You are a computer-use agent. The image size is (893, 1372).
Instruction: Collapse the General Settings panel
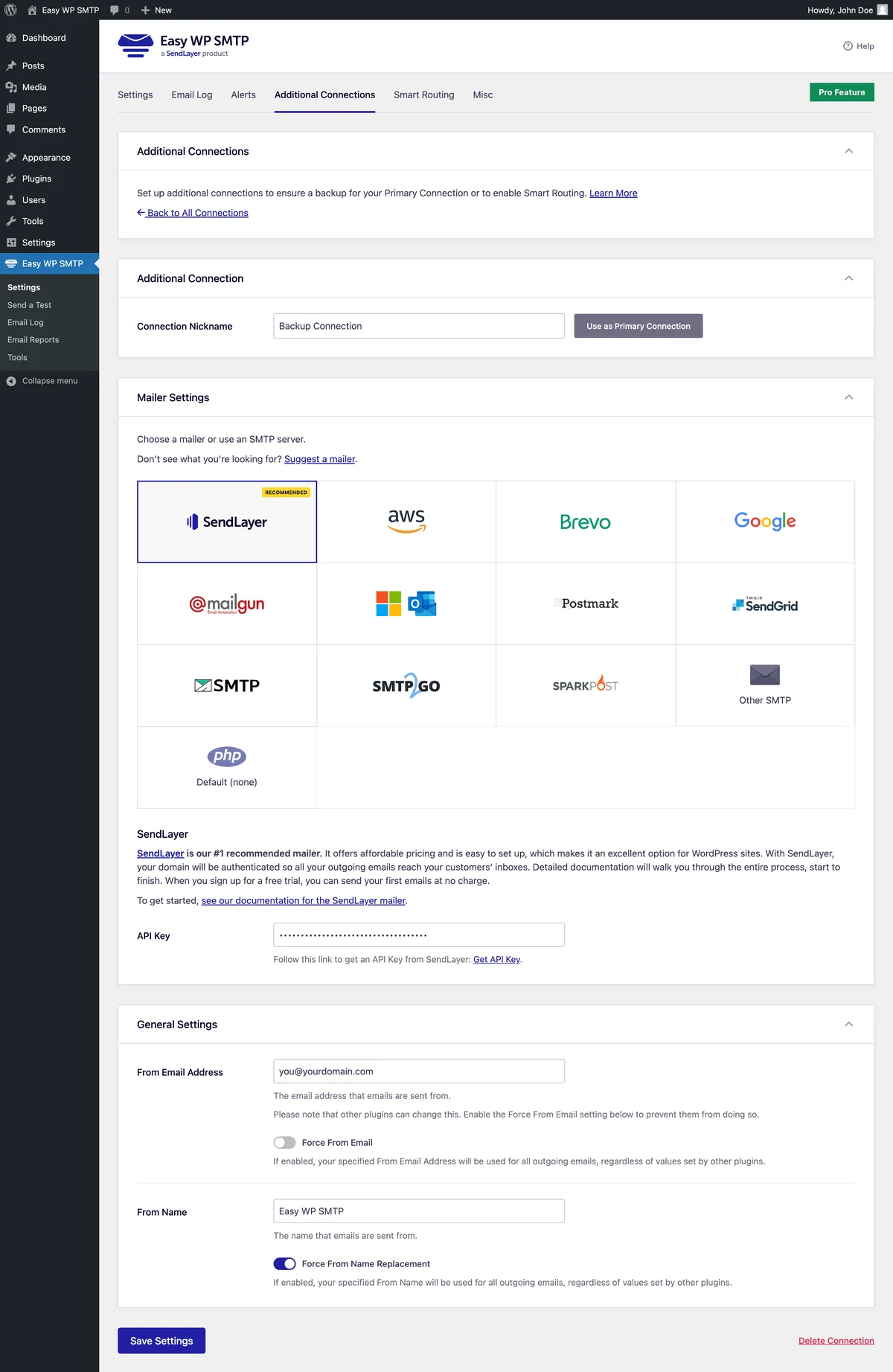(849, 1025)
